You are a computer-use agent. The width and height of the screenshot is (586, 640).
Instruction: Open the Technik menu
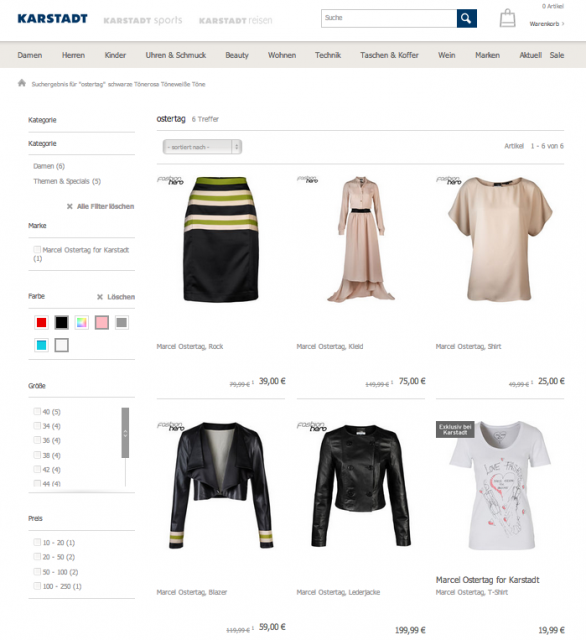click(x=328, y=55)
